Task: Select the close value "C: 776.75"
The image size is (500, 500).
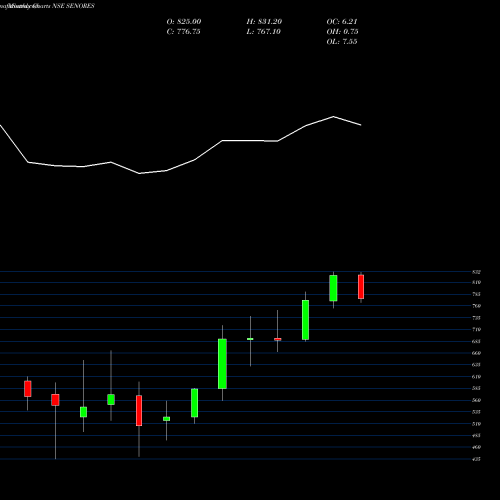Action: point(183,32)
